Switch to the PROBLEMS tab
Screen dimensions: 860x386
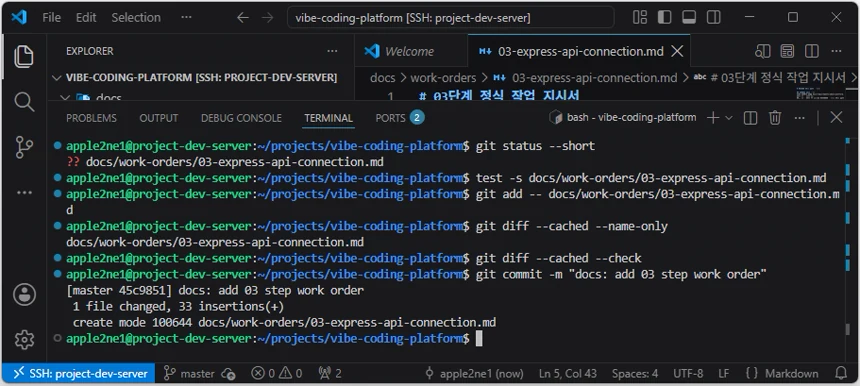pyautogui.click(x=91, y=118)
